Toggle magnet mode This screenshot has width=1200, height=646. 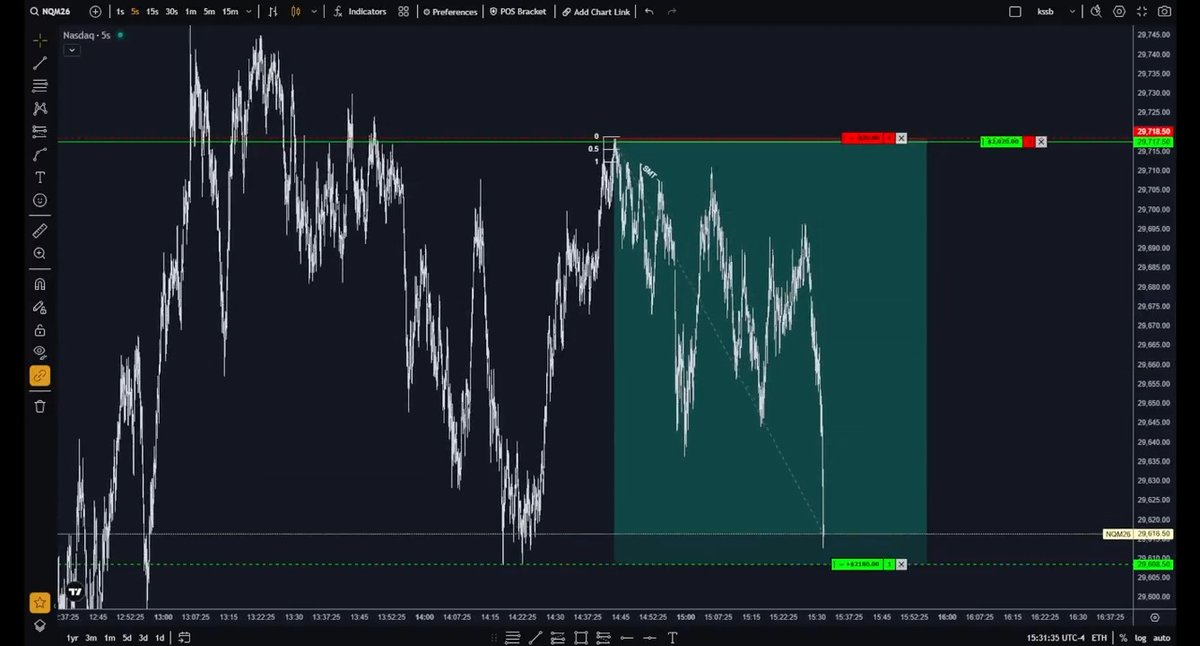pyautogui.click(x=40, y=284)
